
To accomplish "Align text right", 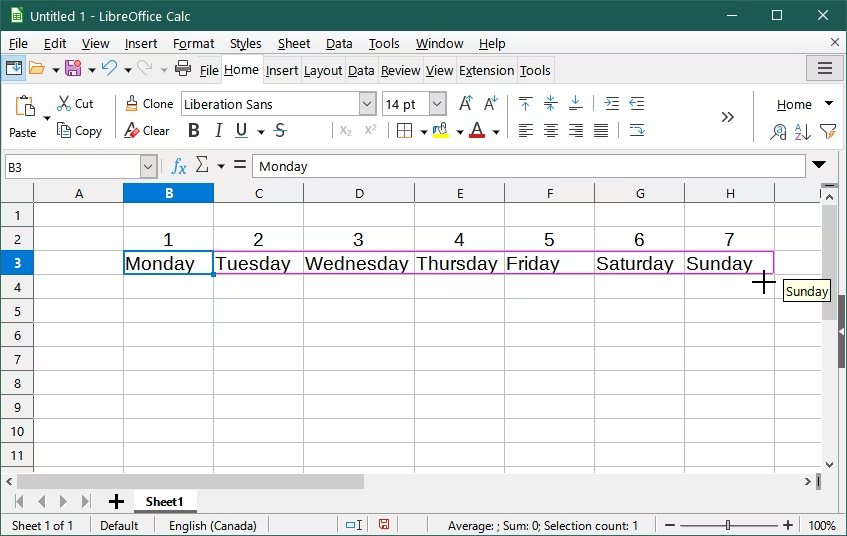I will tap(576, 130).
